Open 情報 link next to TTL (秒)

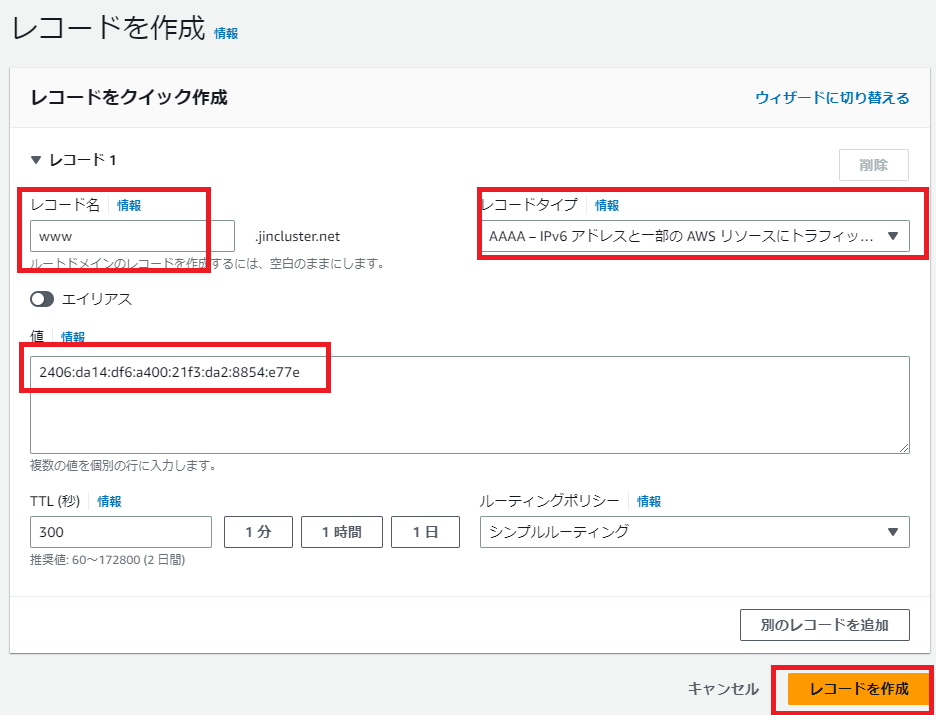pyautogui.click(x=109, y=501)
